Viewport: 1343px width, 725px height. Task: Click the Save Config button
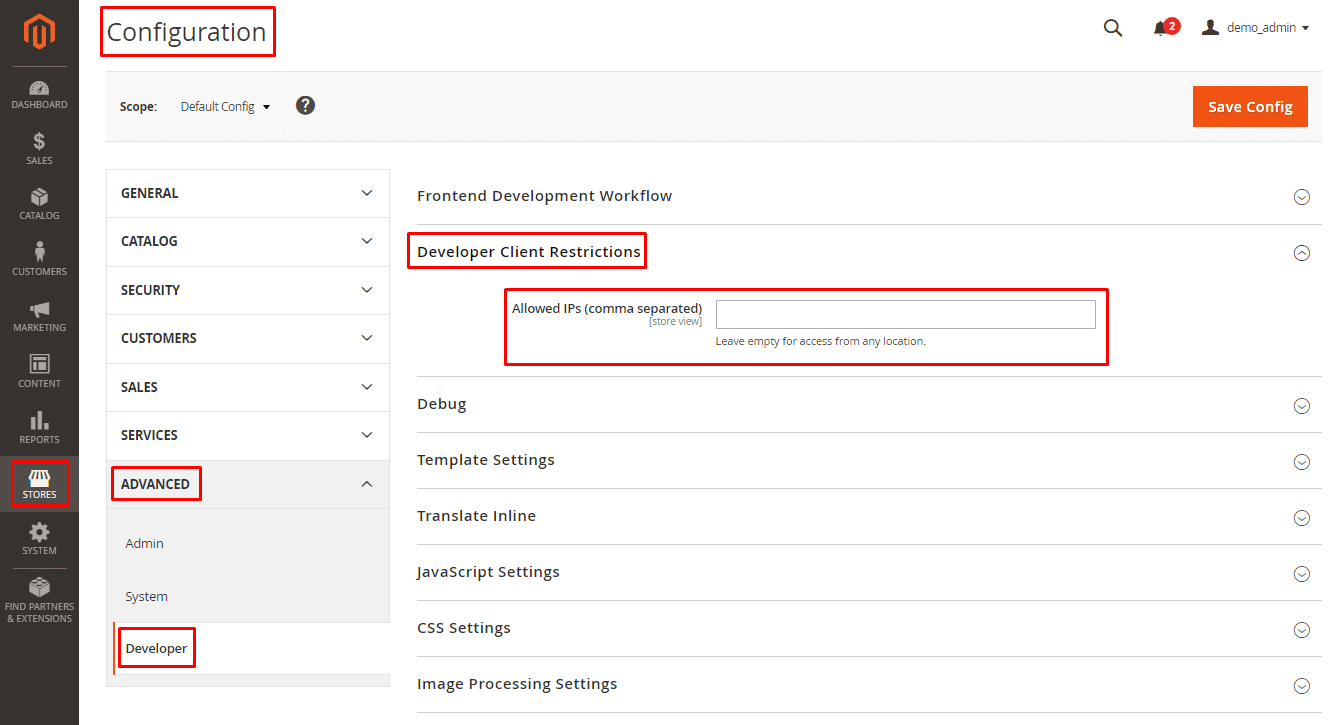1250,107
